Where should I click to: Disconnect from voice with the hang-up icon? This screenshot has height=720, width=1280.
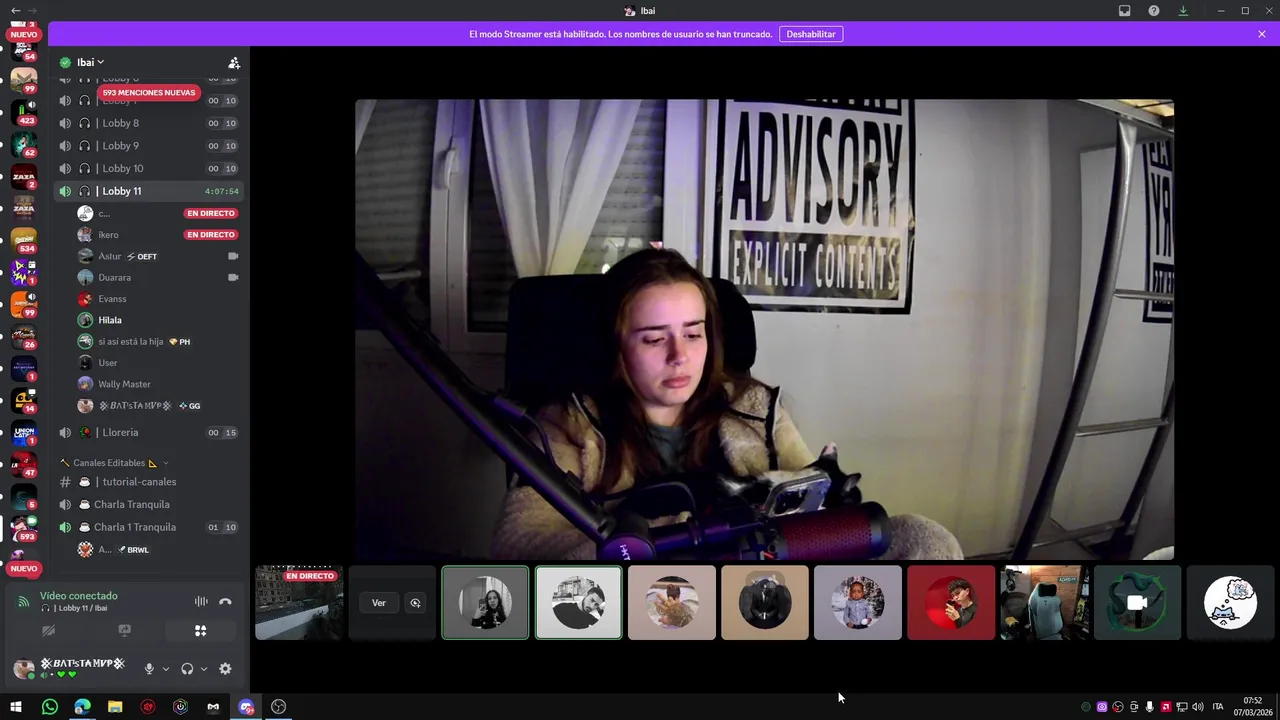225,601
